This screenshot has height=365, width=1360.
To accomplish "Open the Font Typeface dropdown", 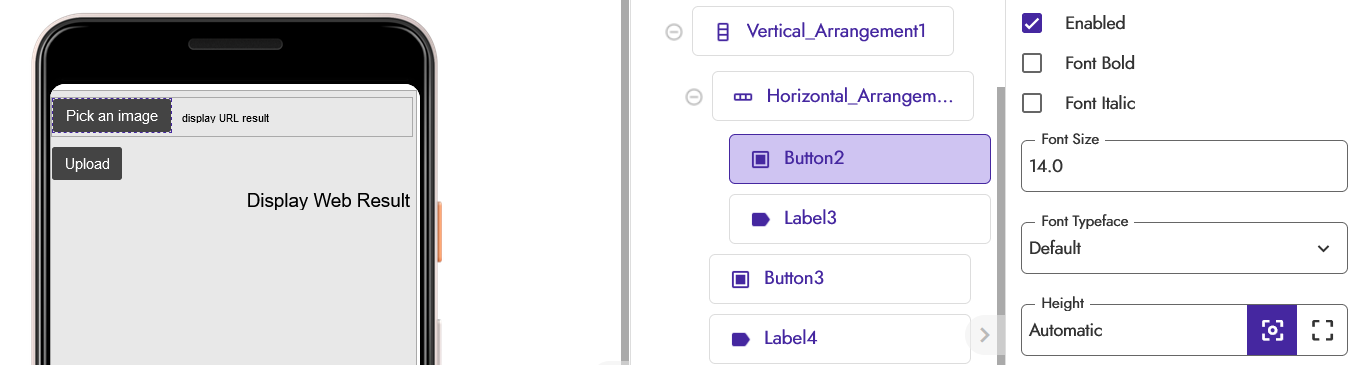I will pyautogui.click(x=1184, y=248).
